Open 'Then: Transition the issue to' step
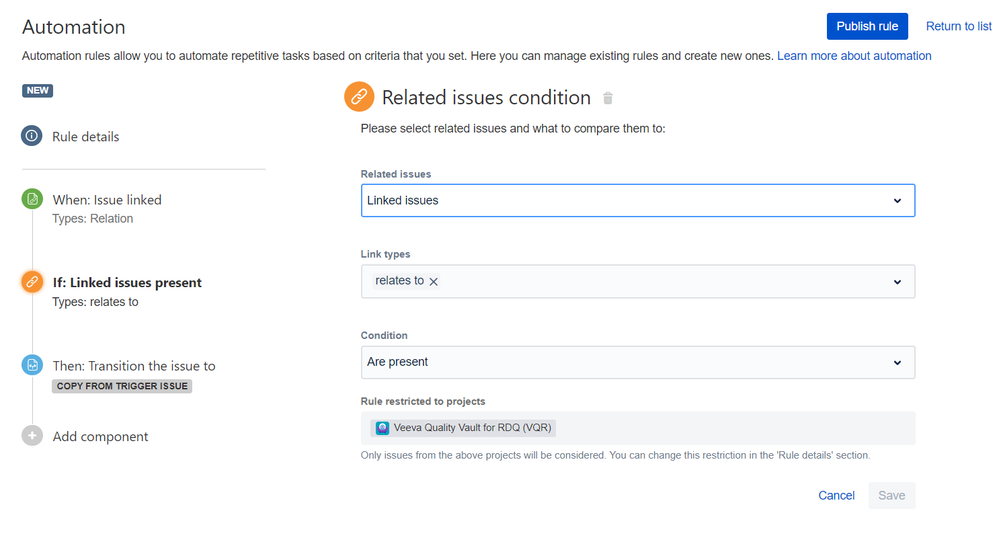The width and height of the screenshot is (999, 536). (x=134, y=366)
